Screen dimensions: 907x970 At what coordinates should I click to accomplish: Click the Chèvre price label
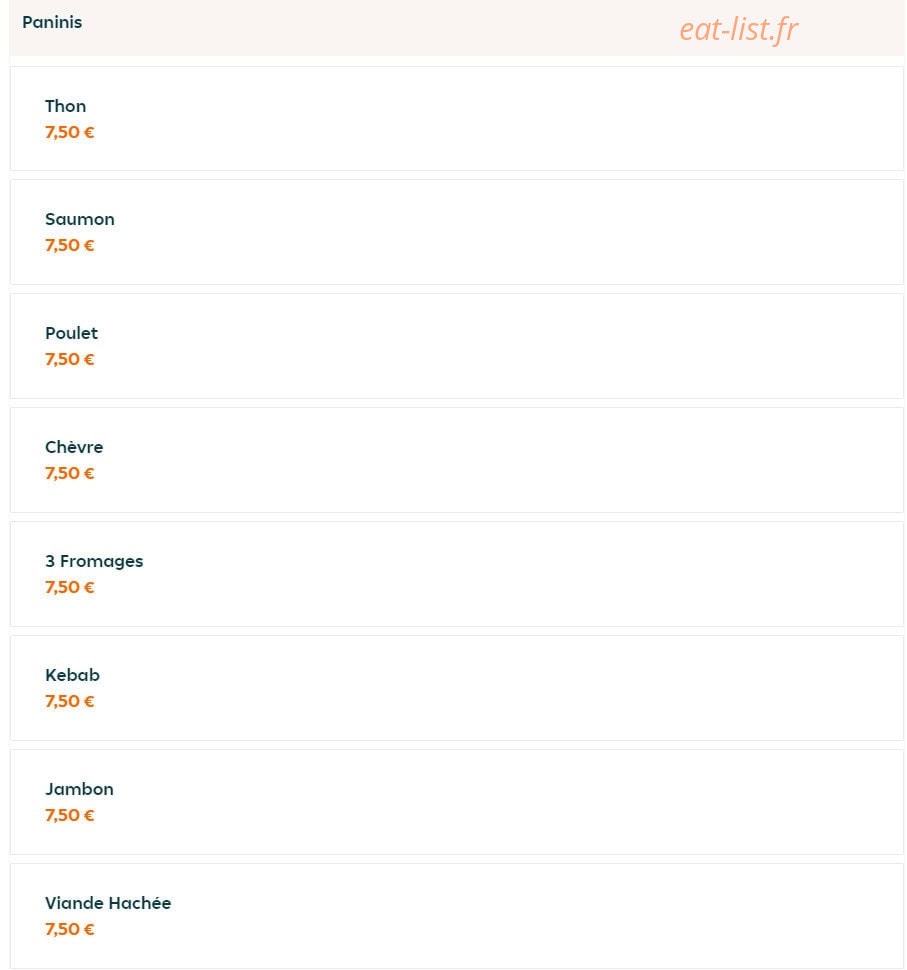(69, 473)
